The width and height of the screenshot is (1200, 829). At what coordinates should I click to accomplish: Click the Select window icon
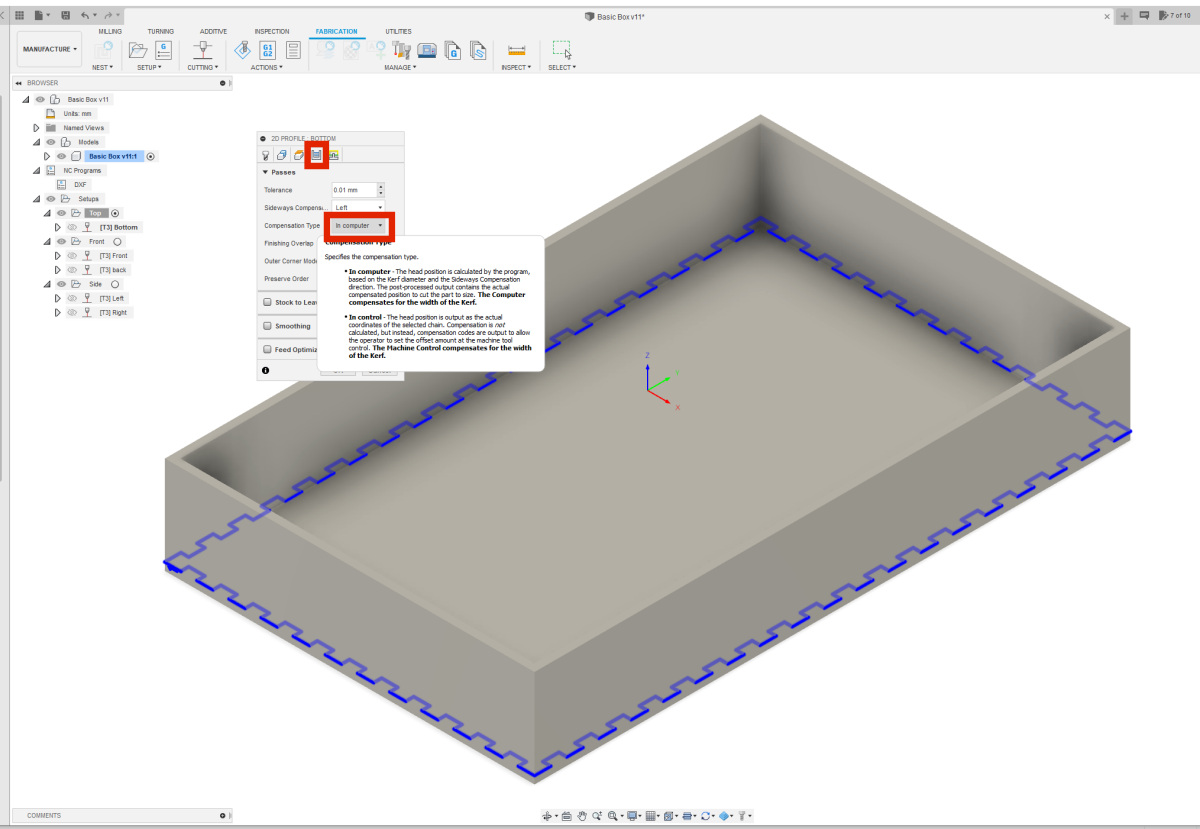(x=562, y=50)
